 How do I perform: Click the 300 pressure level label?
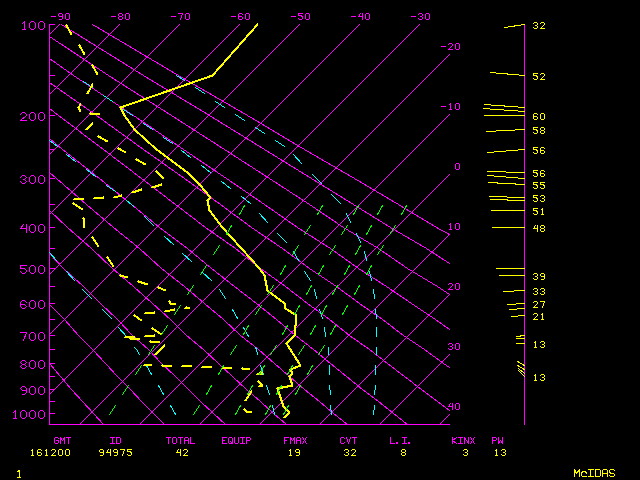pyautogui.click(x=33, y=179)
